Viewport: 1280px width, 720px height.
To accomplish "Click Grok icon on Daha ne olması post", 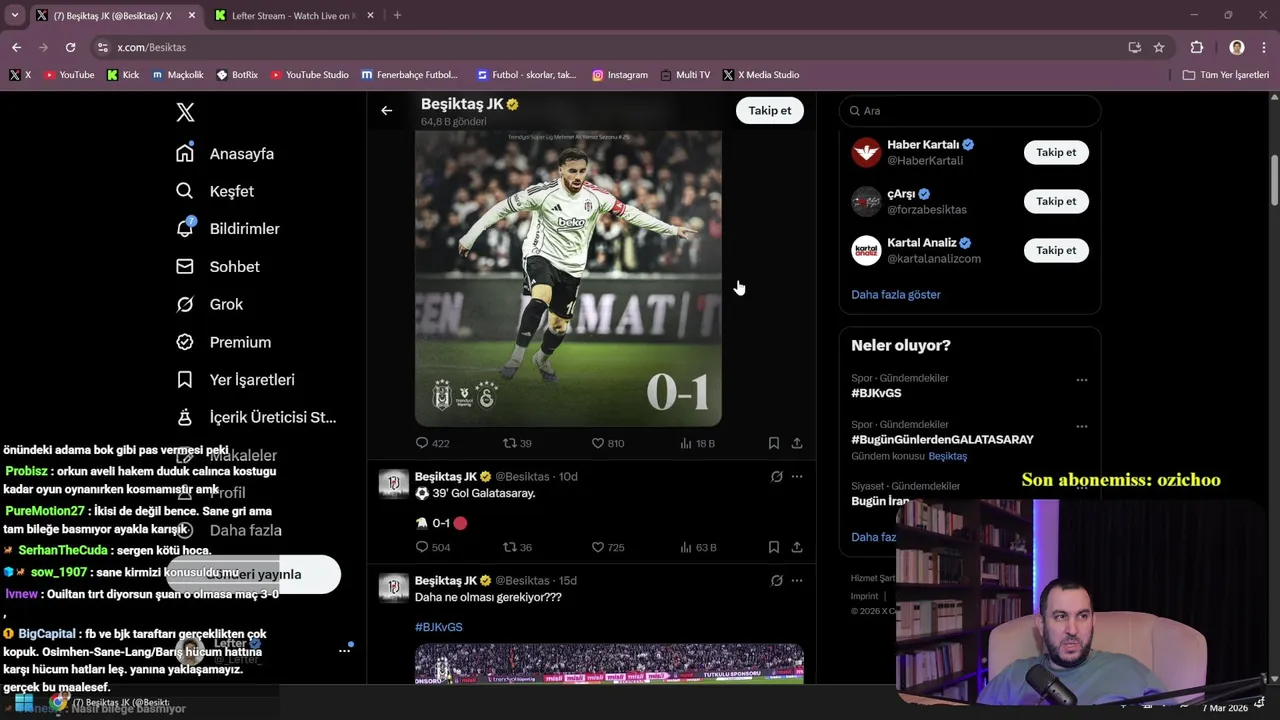I will (x=777, y=580).
